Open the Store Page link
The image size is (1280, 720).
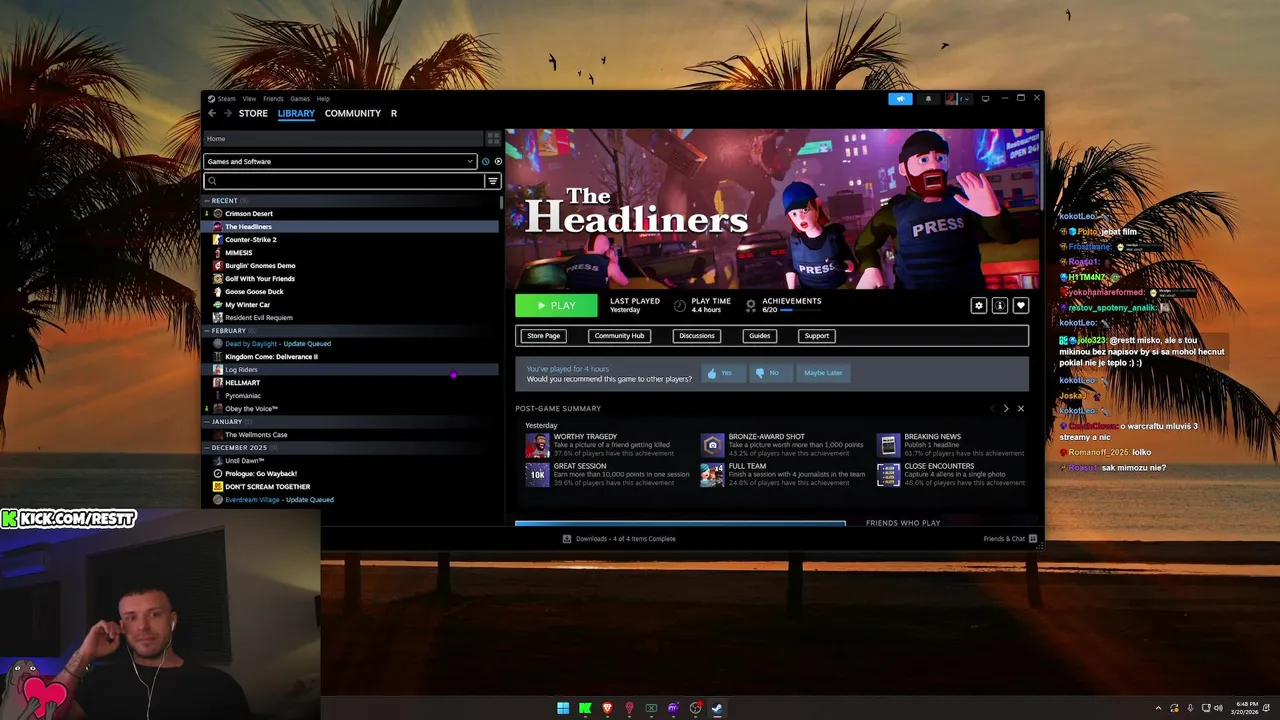point(544,336)
